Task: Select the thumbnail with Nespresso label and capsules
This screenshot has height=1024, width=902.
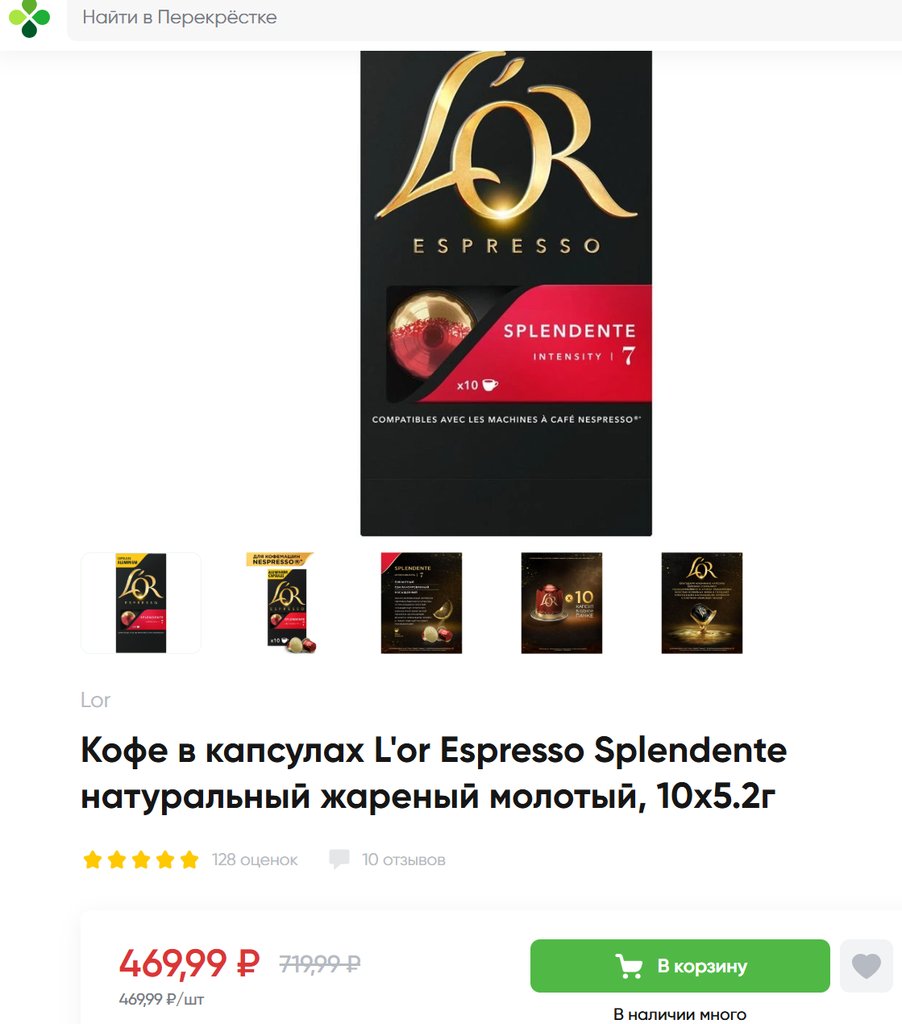Action: tap(281, 603)
